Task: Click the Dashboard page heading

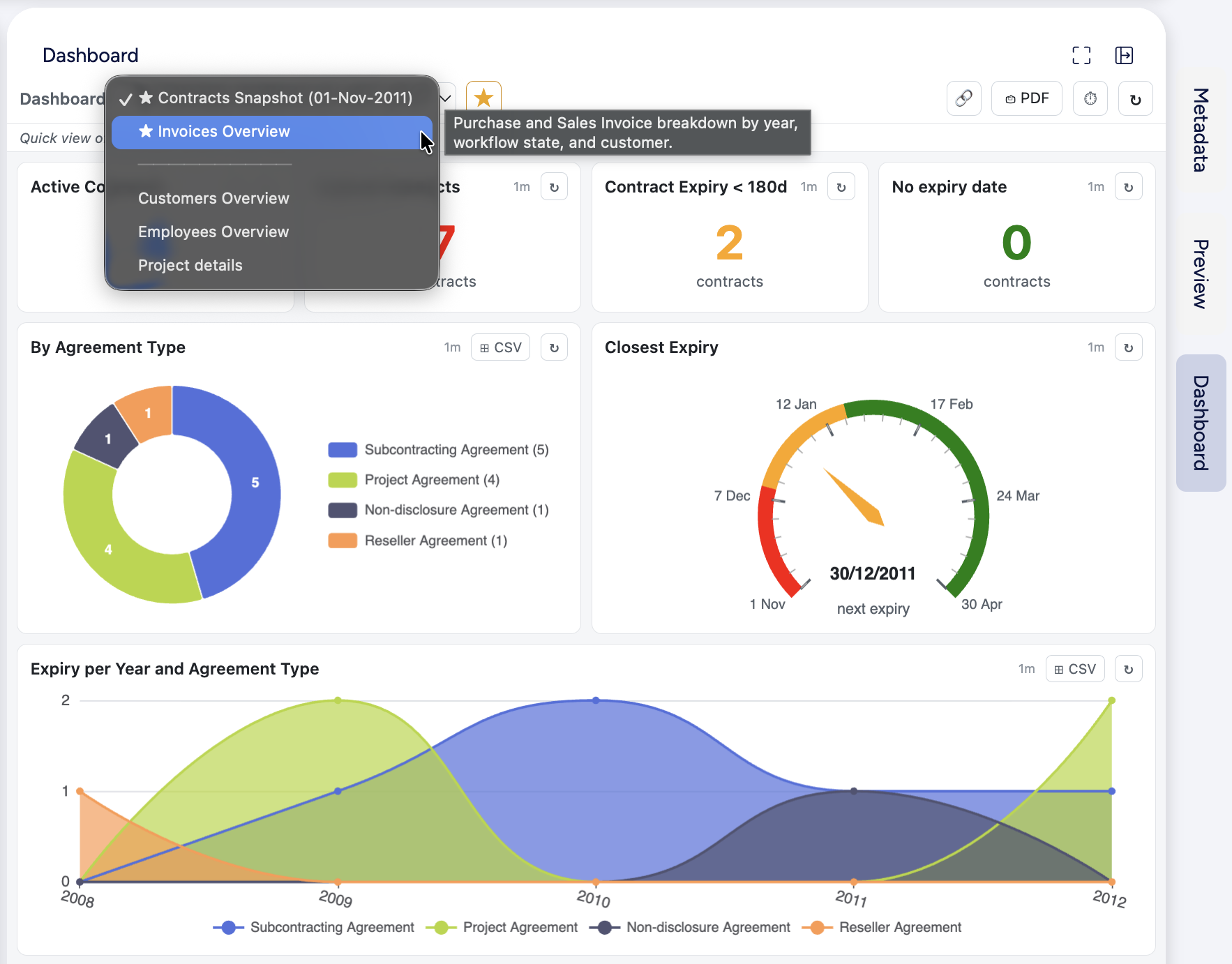Action: tap(91, 56)
